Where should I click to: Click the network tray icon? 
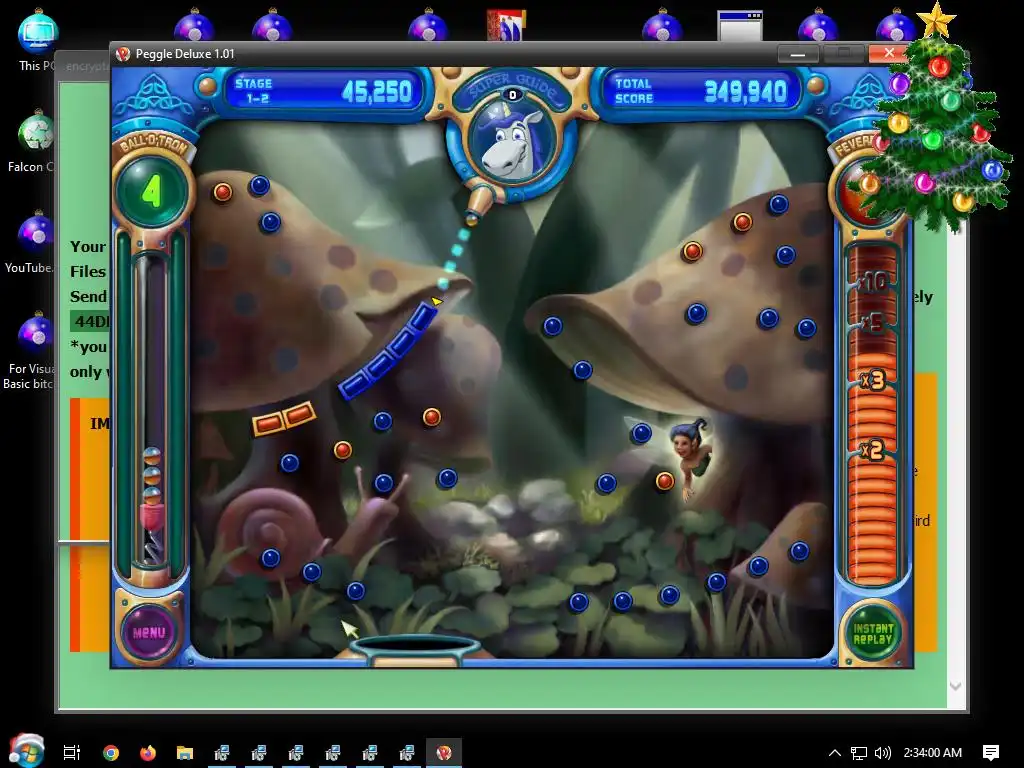click(859, 753)
